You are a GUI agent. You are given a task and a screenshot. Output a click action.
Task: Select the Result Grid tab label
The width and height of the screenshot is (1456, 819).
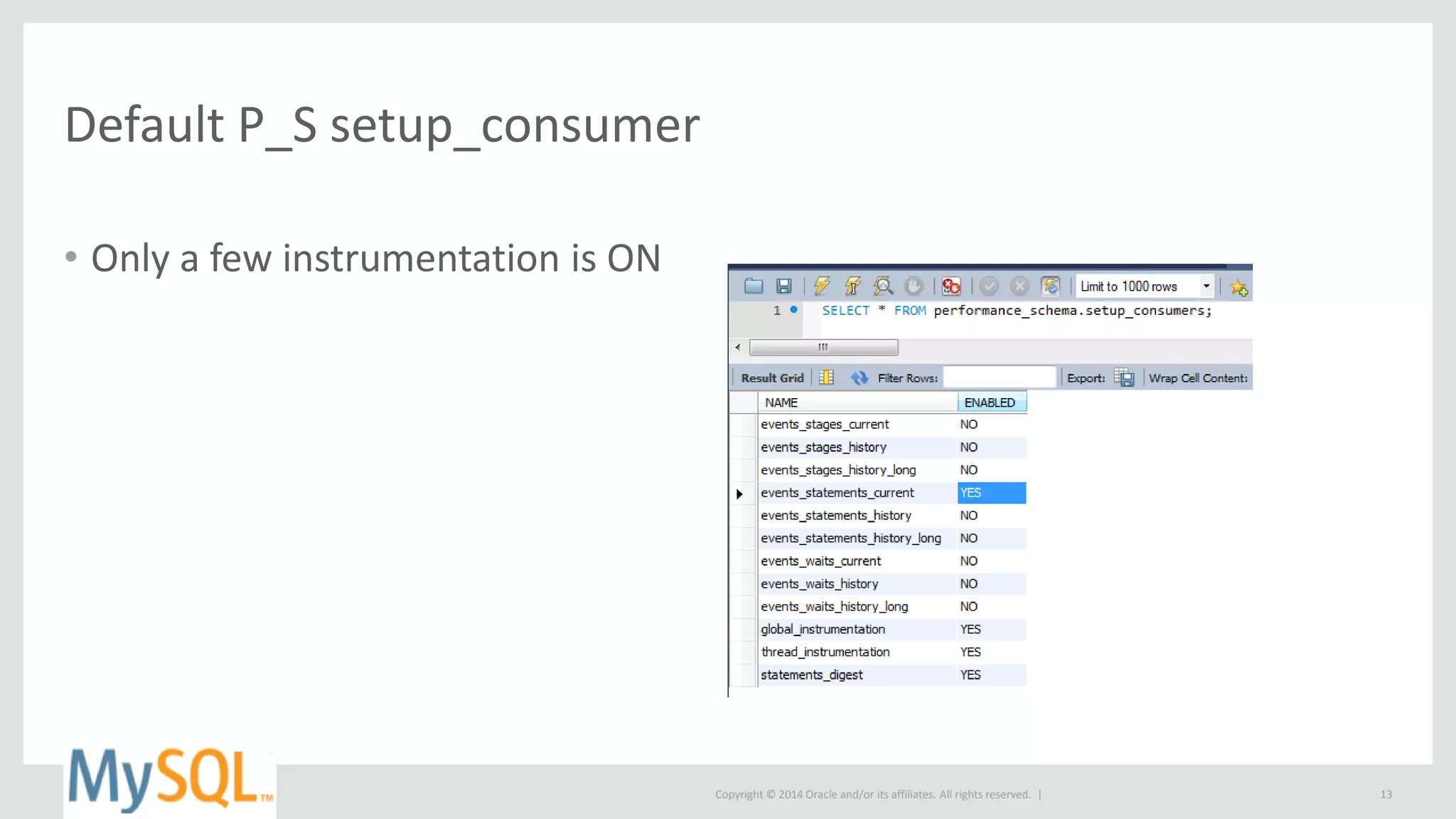point(772,378)
